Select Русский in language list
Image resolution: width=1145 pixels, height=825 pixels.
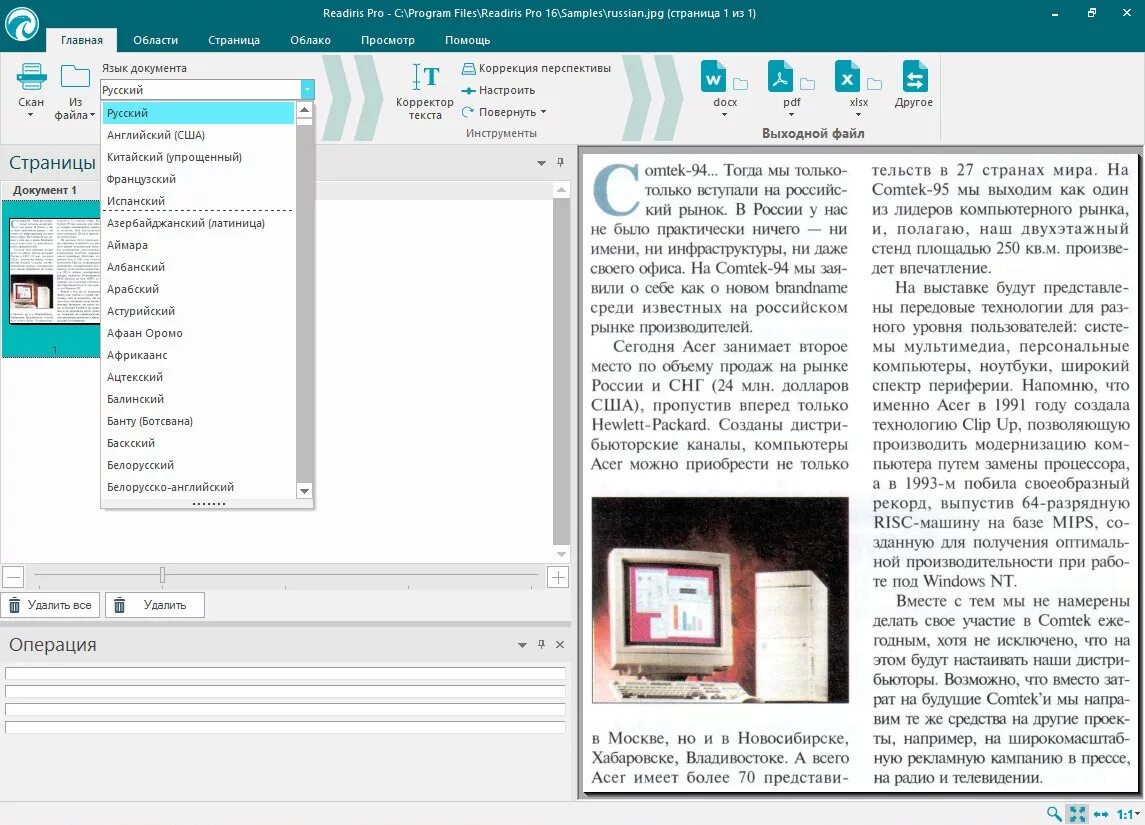point(198,113)
